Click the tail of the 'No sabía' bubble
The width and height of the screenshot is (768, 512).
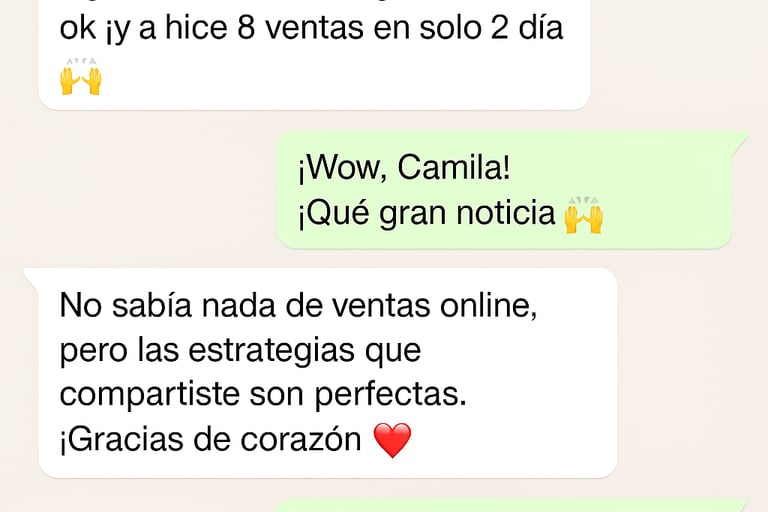(x=32, y=278)
